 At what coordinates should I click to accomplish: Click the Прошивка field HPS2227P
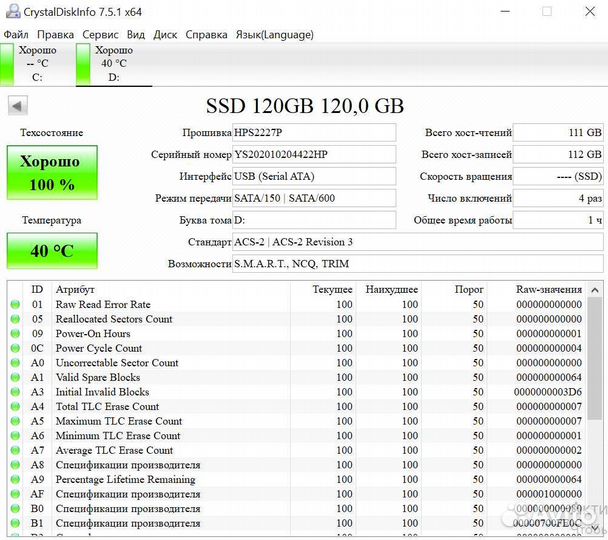point(314,133)
